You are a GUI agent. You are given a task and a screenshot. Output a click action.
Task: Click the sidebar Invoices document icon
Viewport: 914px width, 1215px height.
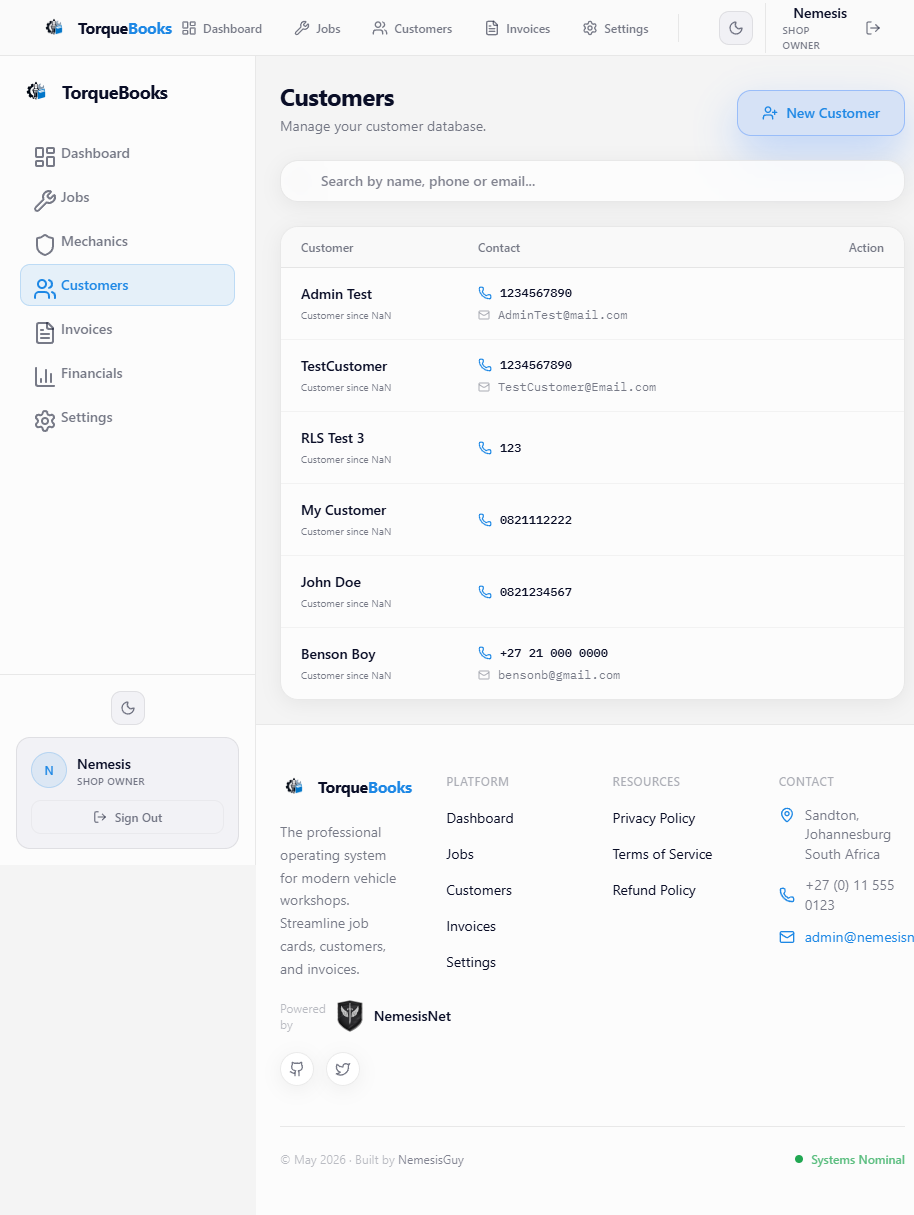tap(45, 333)
